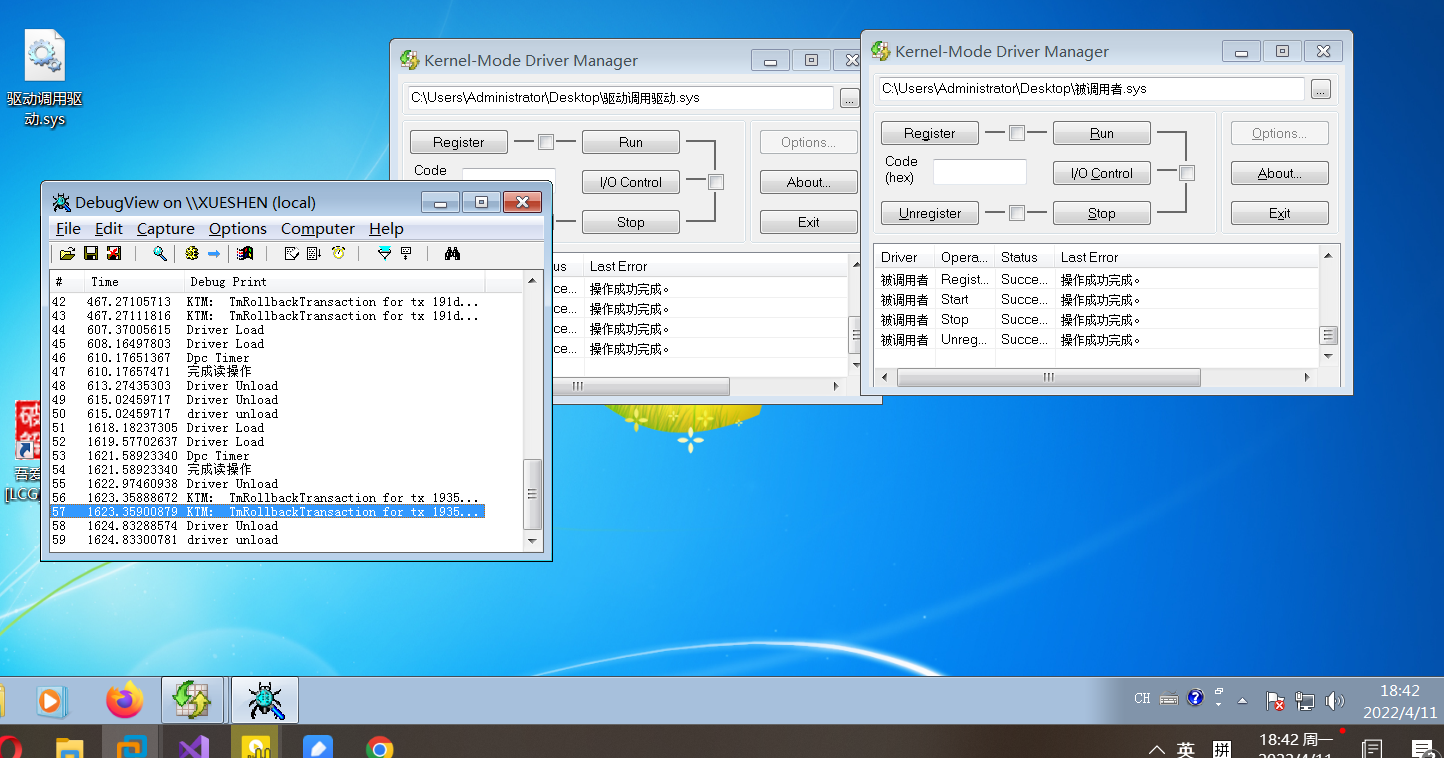
Task: Tick the Run/Stop bracket checkbox in 被调用者.sys window
Action: click(1187, 173)
